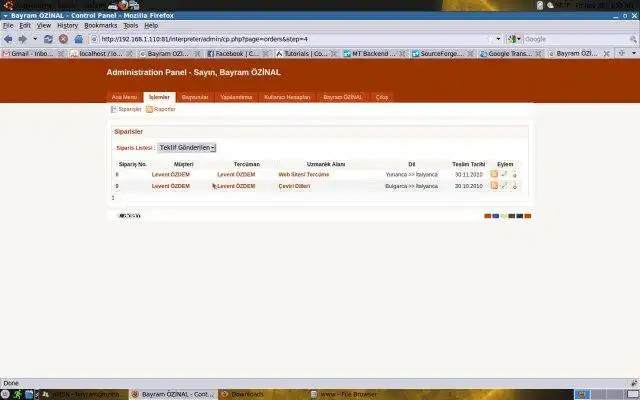640x400 pixels.
Task: Click the Çeviri Dilleri specialty link
Action: point(294,186)
